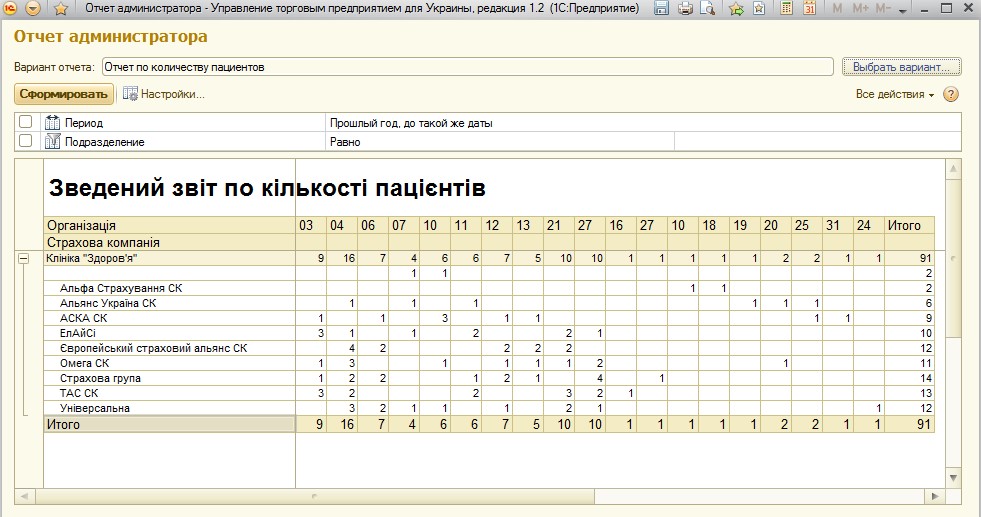
Task: Open the Все действия dropdown menu
Action: (895, 94)
